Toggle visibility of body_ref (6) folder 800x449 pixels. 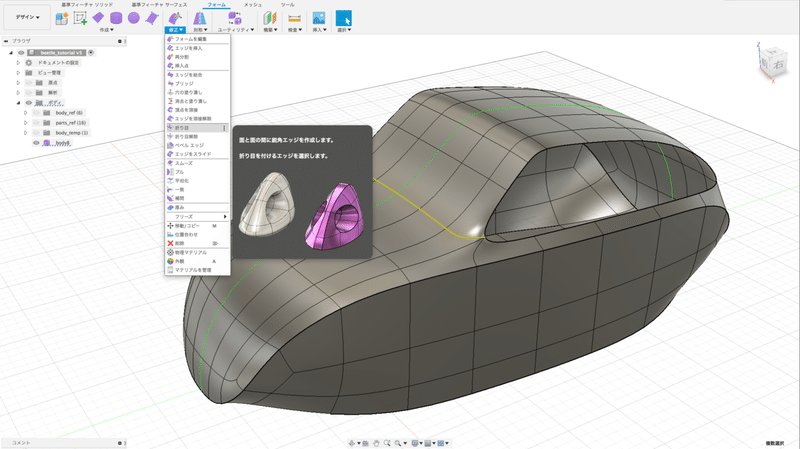point(36,112)
